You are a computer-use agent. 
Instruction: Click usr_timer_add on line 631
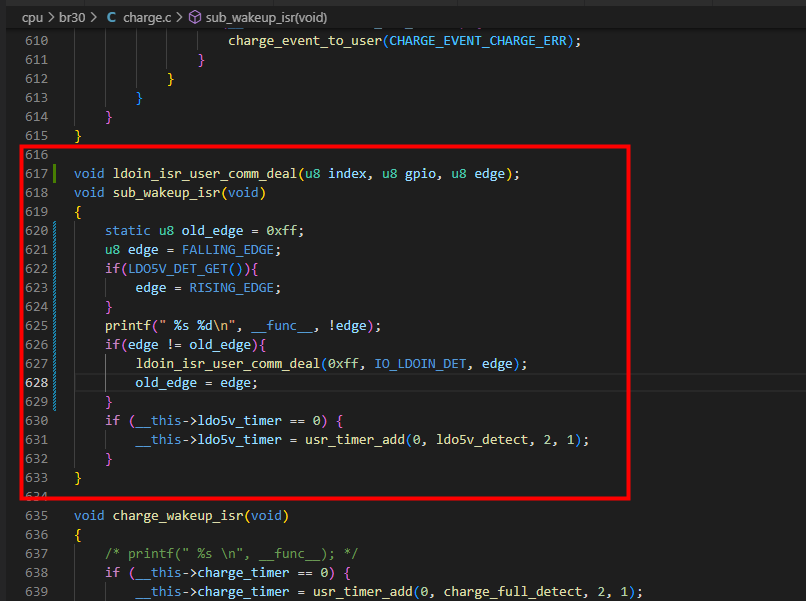355,440
